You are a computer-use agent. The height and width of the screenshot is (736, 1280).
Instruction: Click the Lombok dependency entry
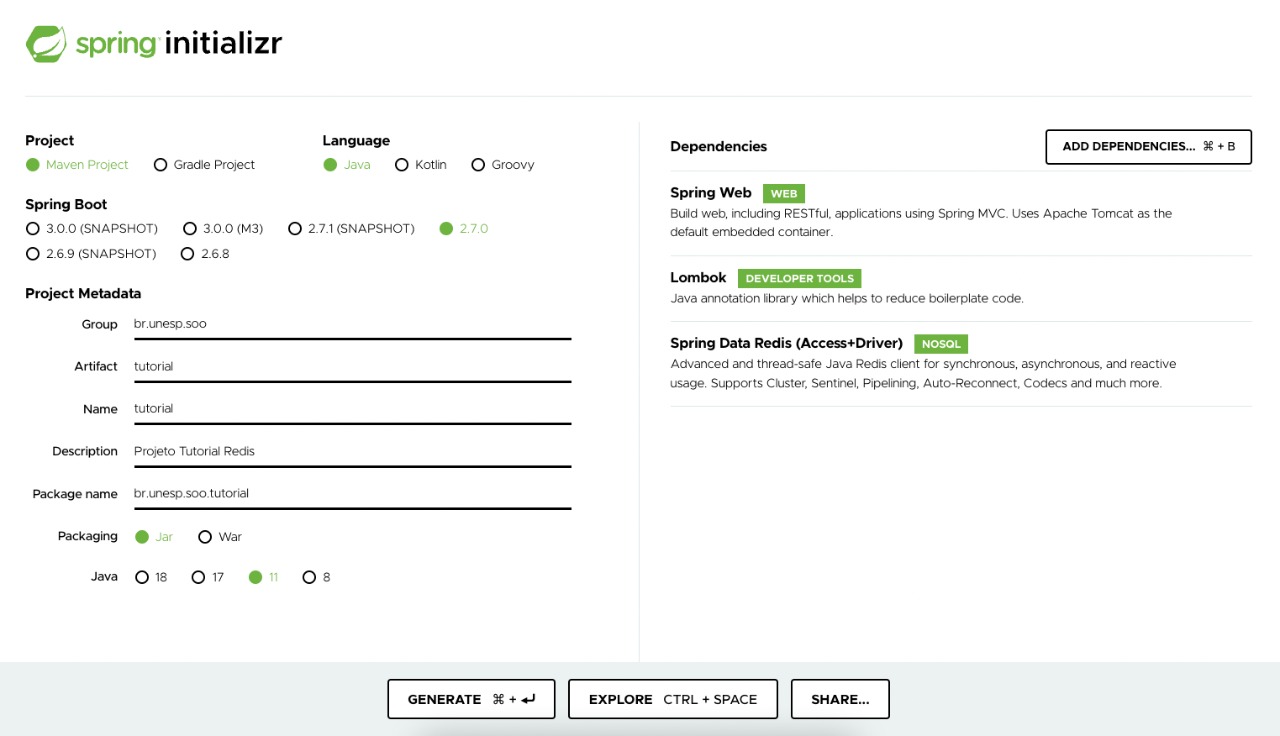pyautogui.click(x=960, y=288)
